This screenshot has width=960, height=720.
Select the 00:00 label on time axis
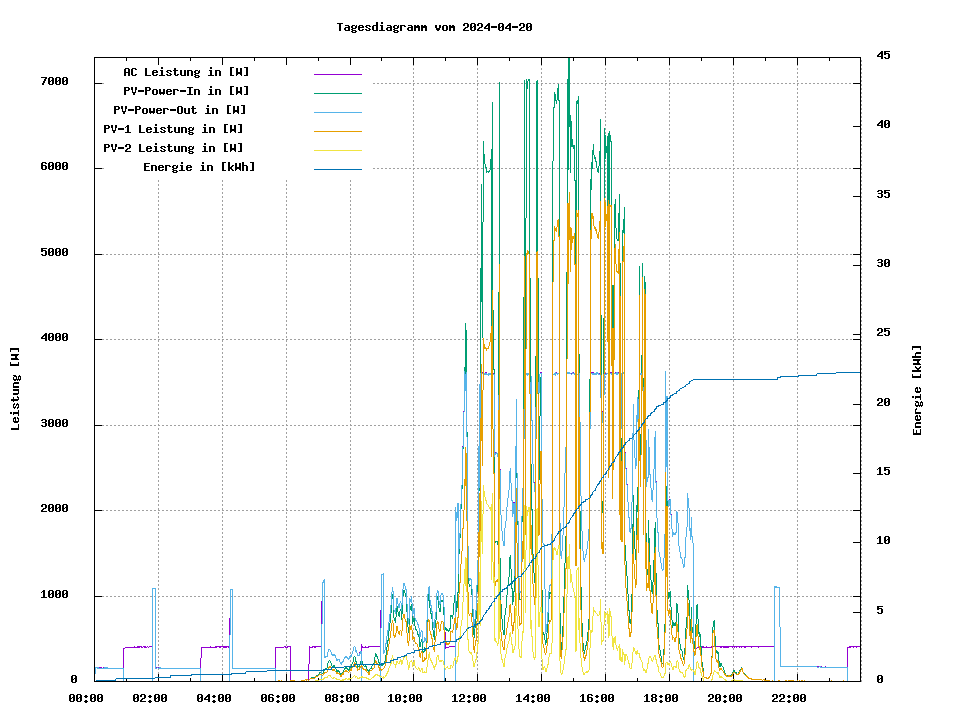[x=85, y=698]
